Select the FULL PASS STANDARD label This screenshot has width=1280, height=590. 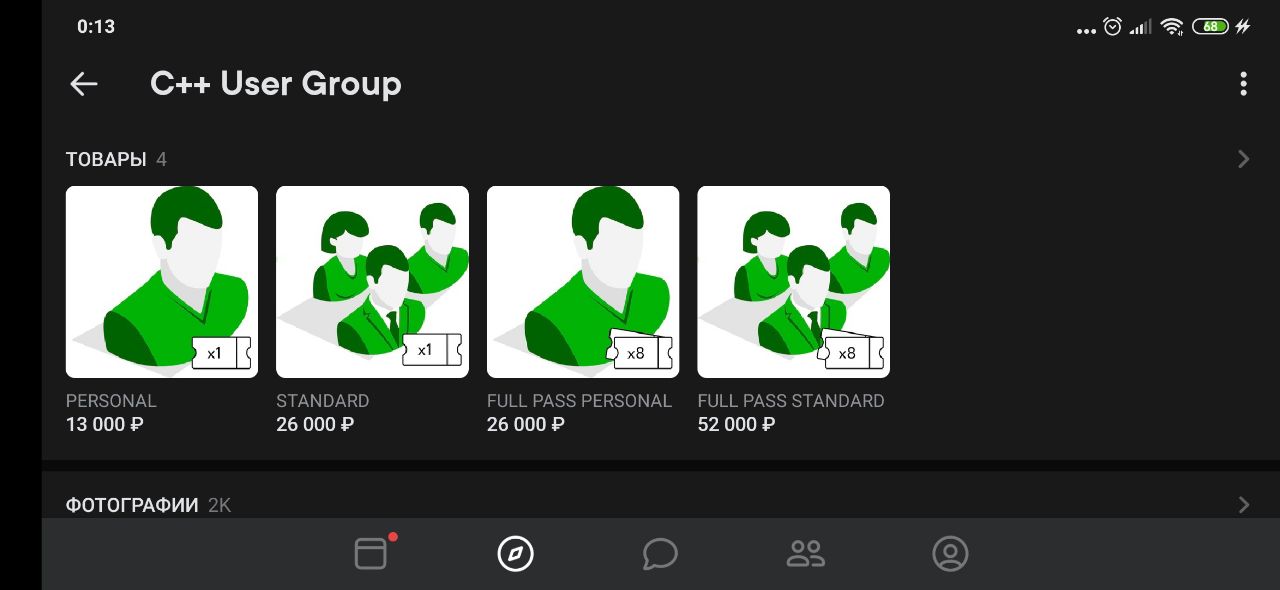tap(791, 401)
